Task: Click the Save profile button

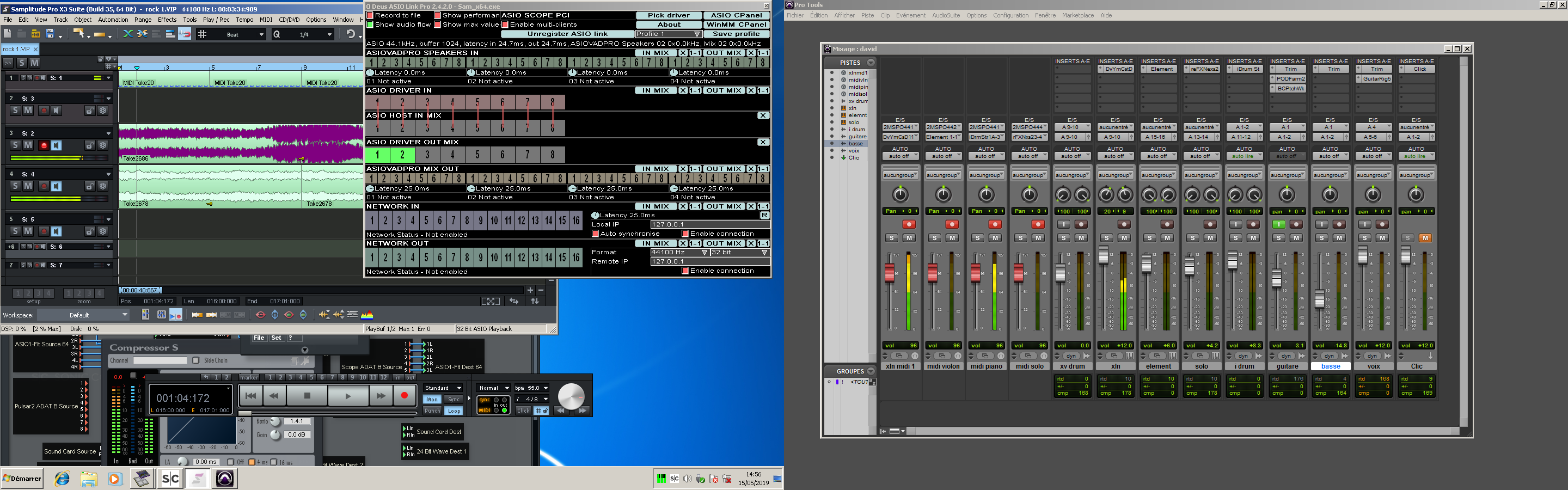Action: (x=736, y=34)
